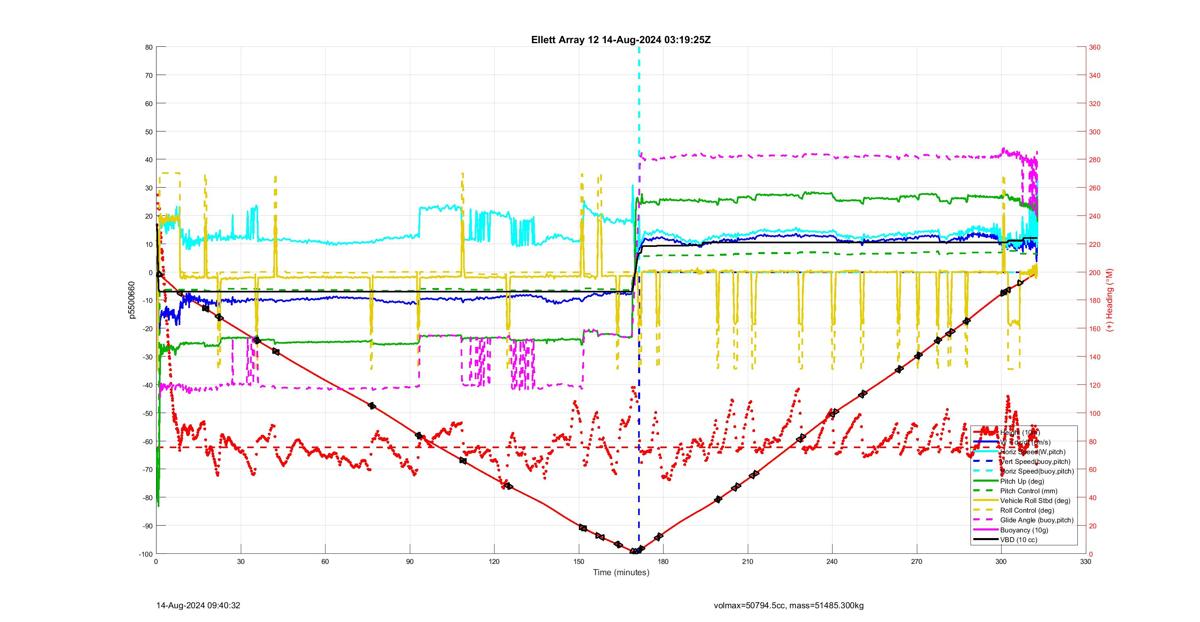
Task: Click left y-axis tick label '-50'
Action: click(x=146, y=413)
